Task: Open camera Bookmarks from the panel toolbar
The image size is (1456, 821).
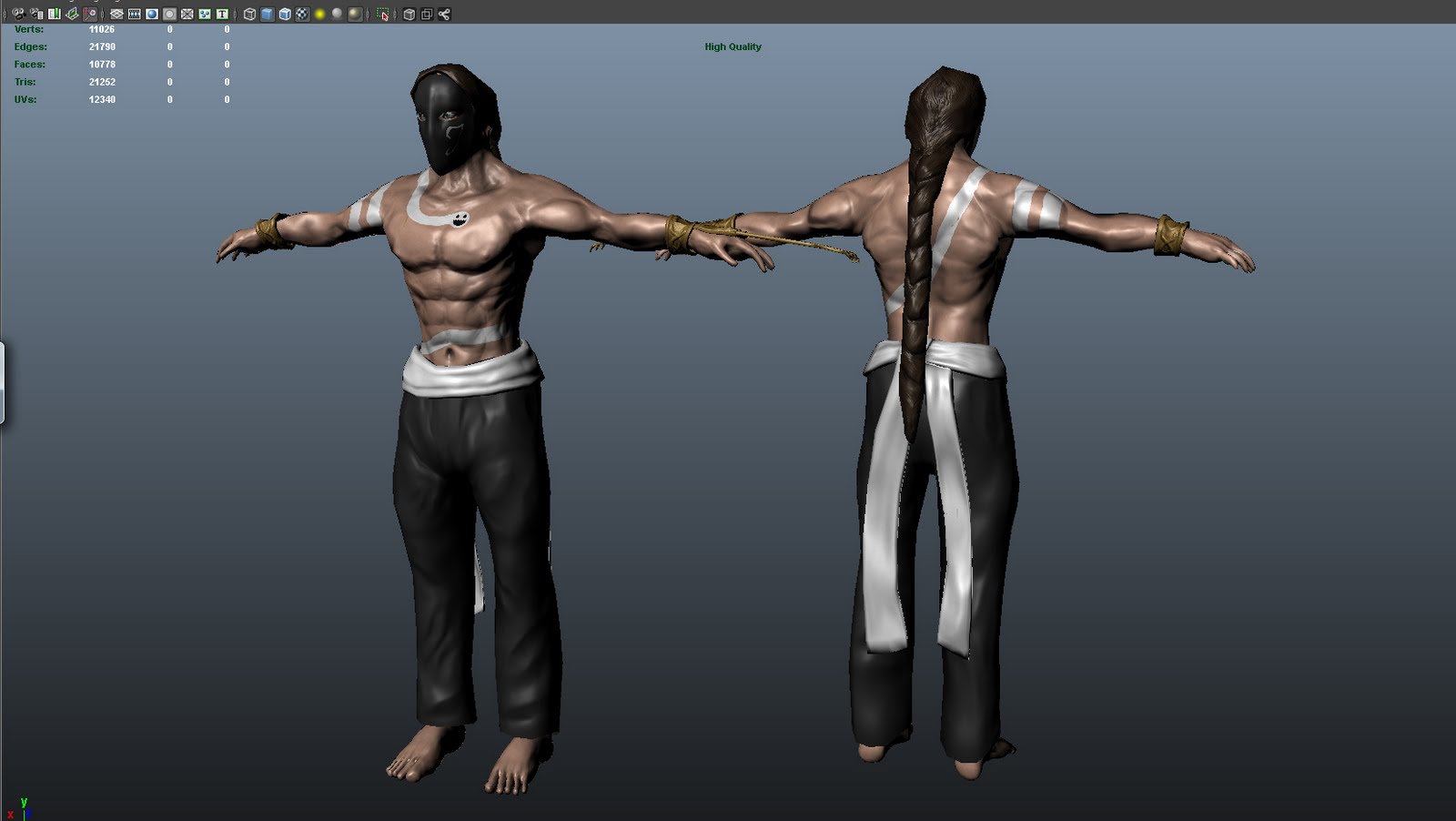Action: [x=55, y=14]
